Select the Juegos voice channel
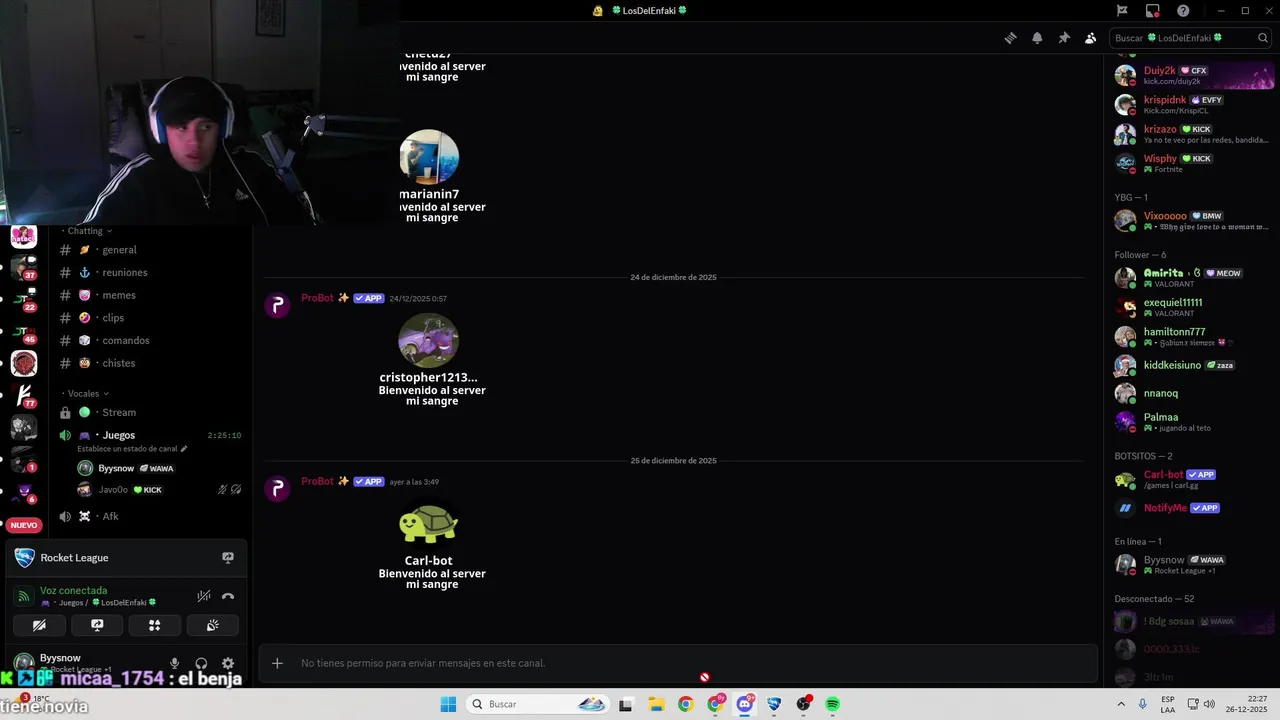Viewport: 1280px width, 720px height. pyautogui.click(x=151, y=435)
